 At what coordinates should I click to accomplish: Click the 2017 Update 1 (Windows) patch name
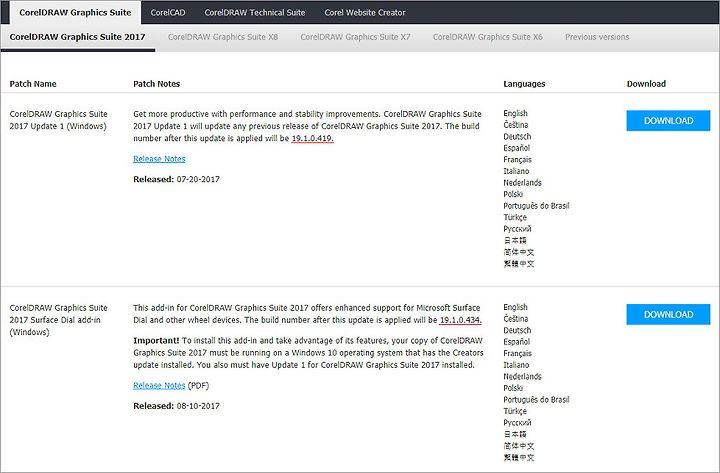58,120
